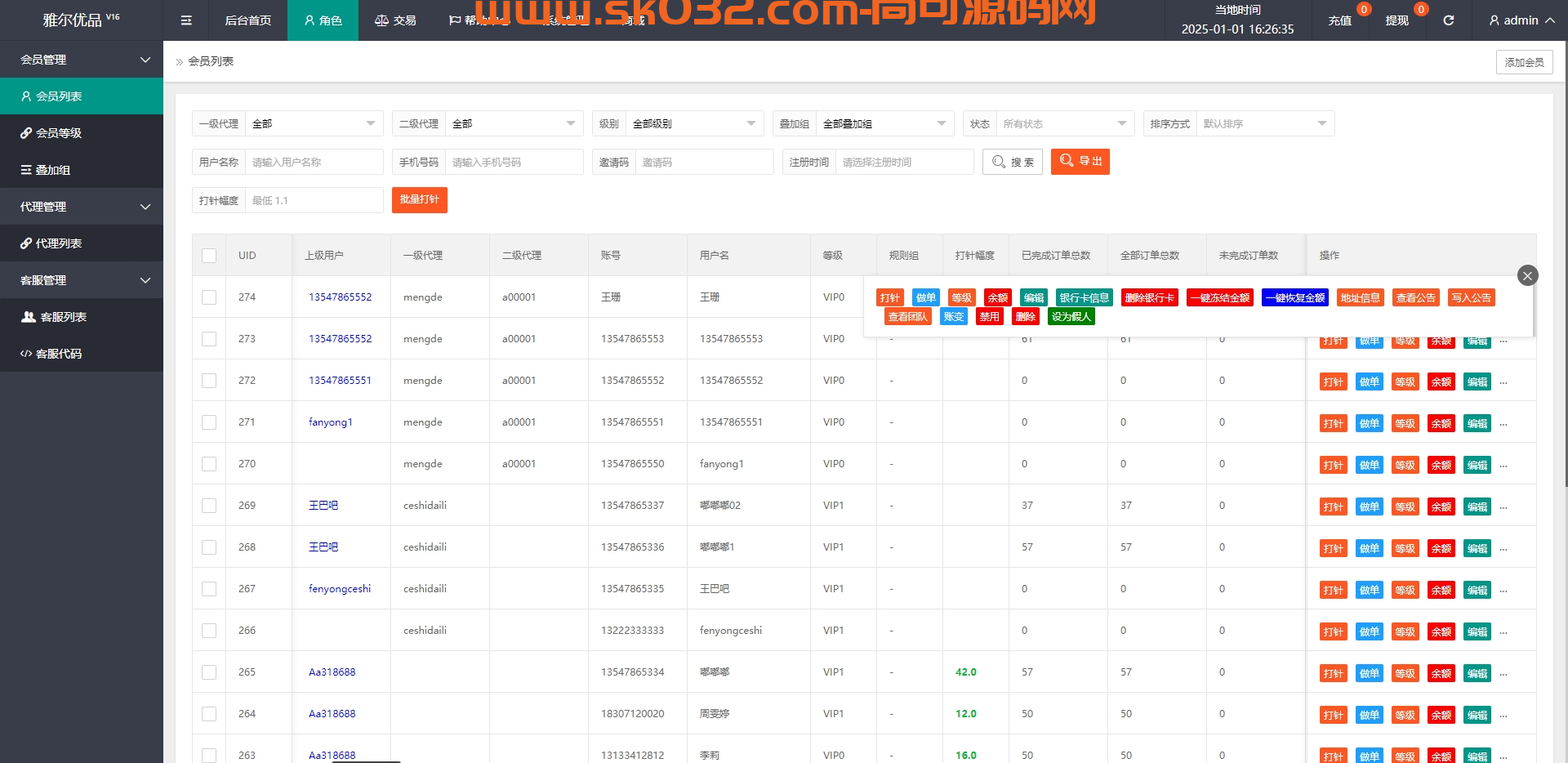Click the magnifier search button
Screen dimensions: 1568x763
point(1013,162)
